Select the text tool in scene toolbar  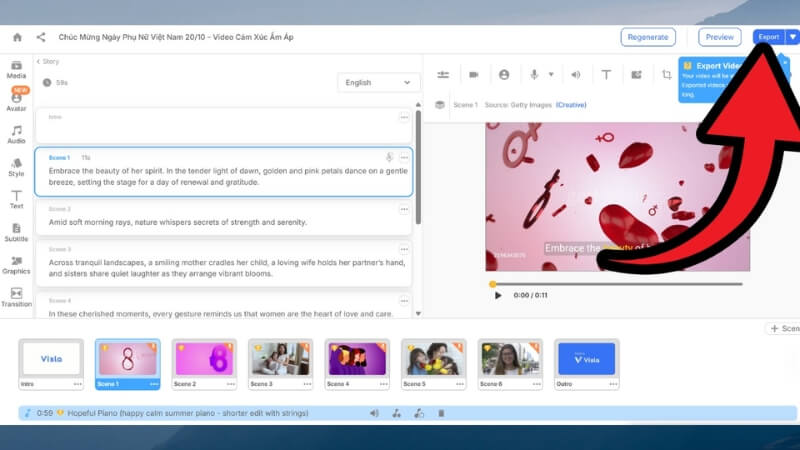pos(606,74)
